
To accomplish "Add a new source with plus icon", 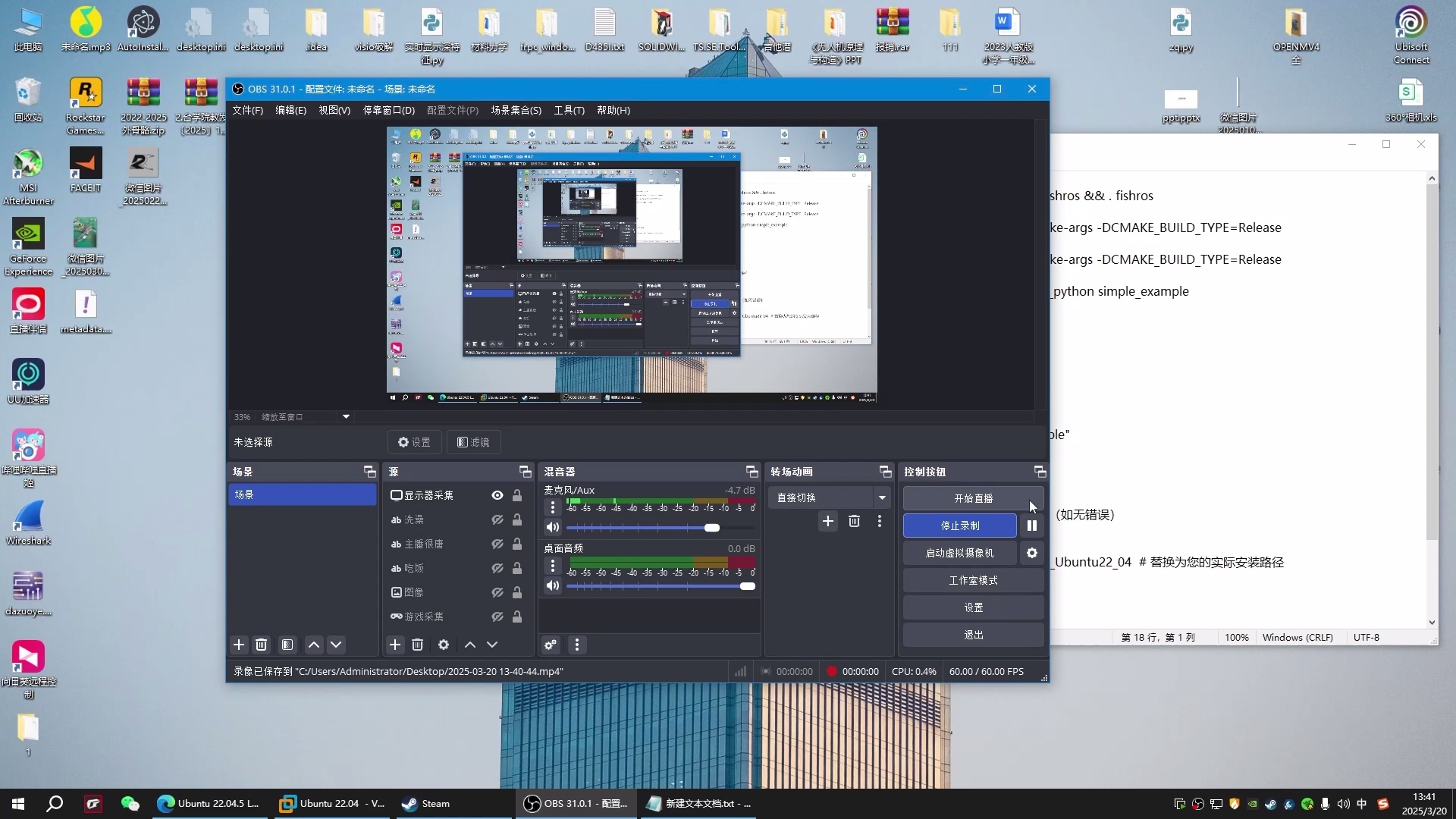I will click(395, 645).
